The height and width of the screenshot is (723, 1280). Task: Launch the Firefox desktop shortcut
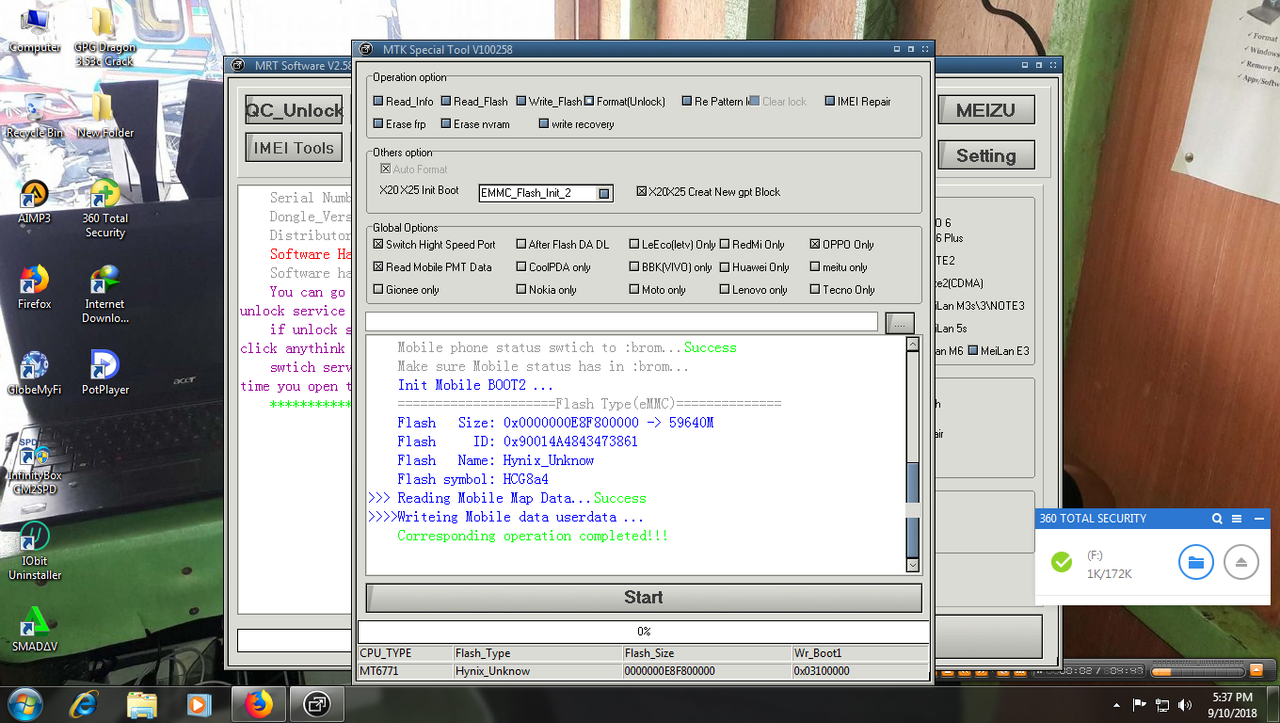(x=34, y=287)
